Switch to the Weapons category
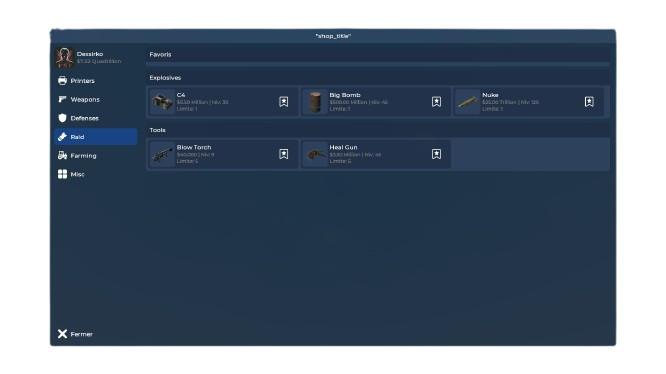 [x=96, y=99]
